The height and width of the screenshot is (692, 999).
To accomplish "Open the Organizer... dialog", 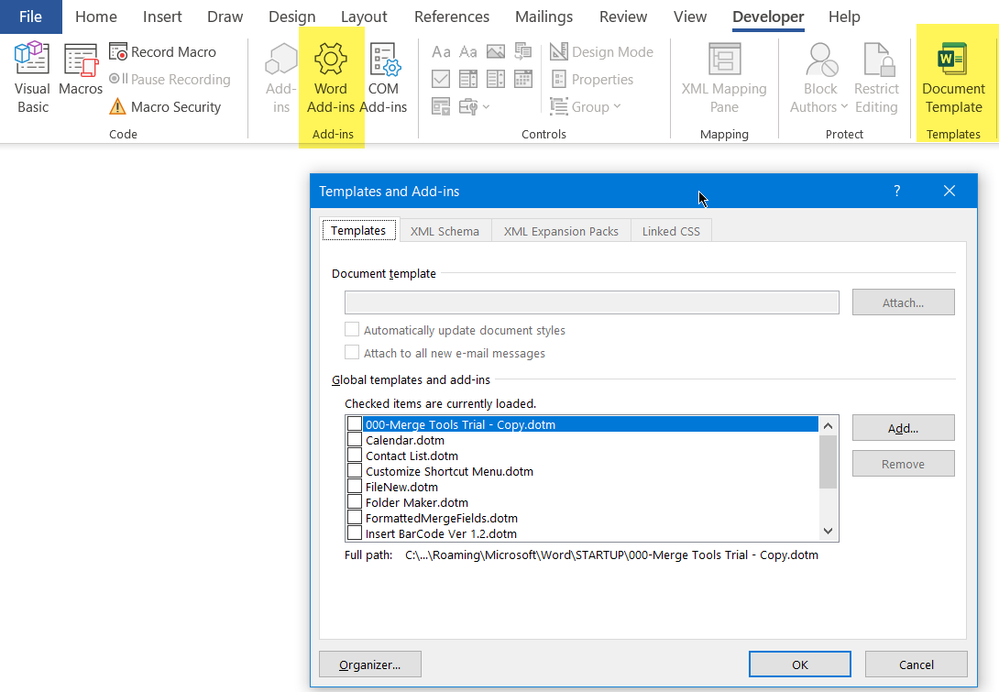I will 370,665.
